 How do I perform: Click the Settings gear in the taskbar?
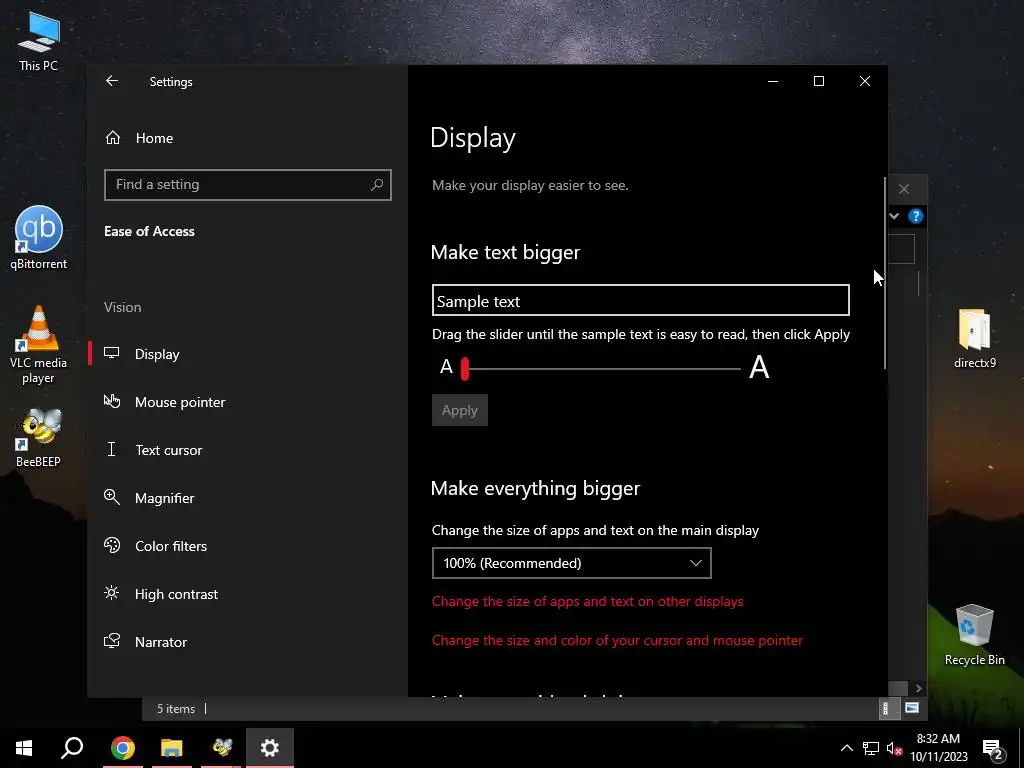[270, 748]
